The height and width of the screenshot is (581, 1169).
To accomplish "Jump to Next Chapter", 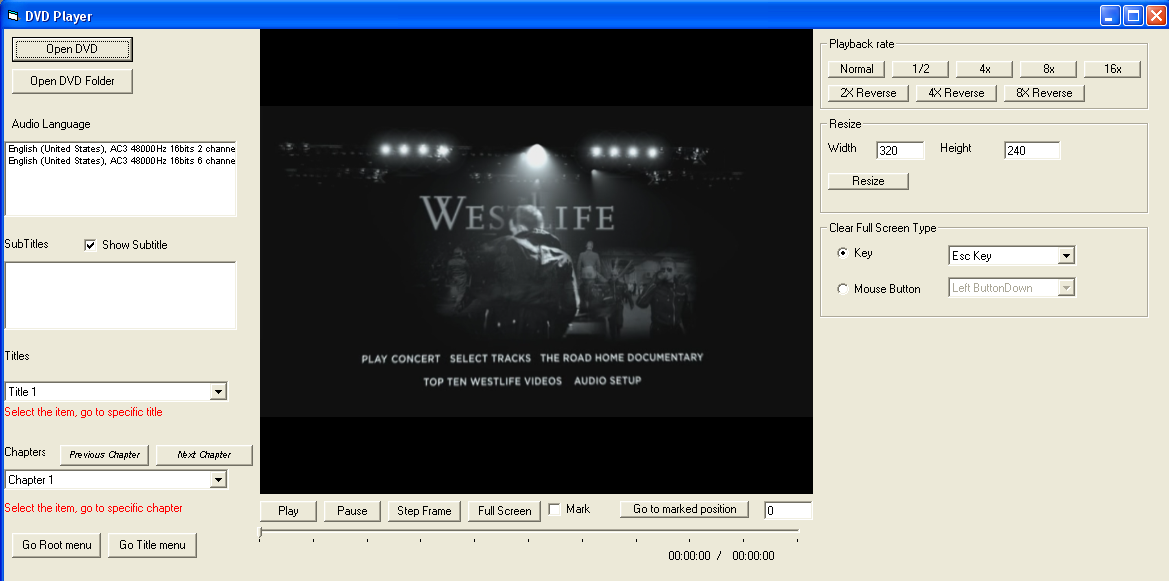I will 204,455.
